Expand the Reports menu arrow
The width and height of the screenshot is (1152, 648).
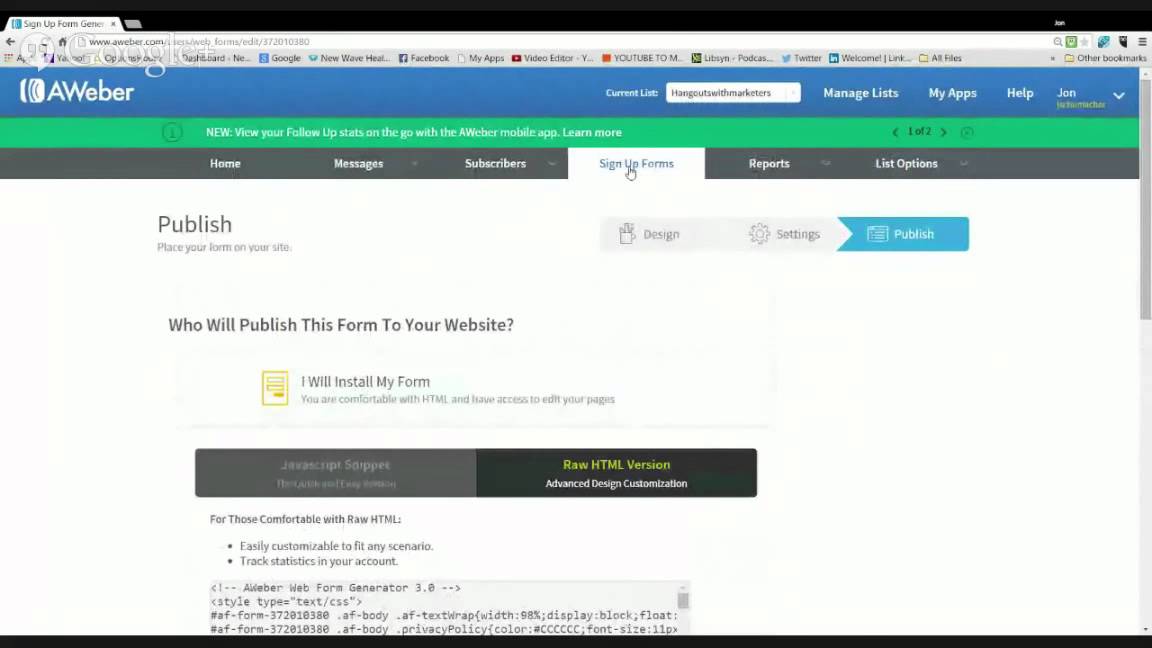pos(825,164)
